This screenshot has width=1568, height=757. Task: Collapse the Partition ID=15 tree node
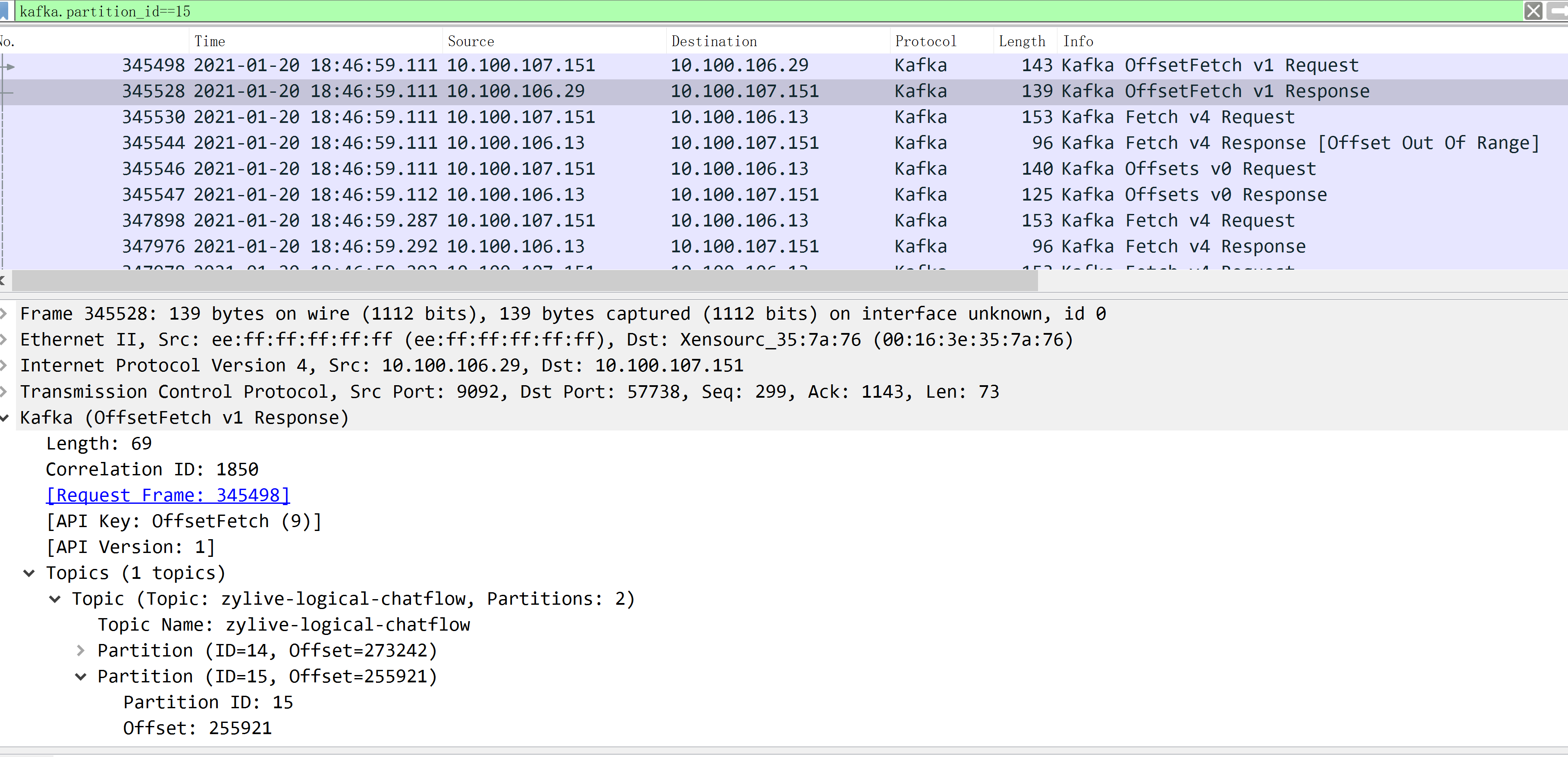point(80,677)
